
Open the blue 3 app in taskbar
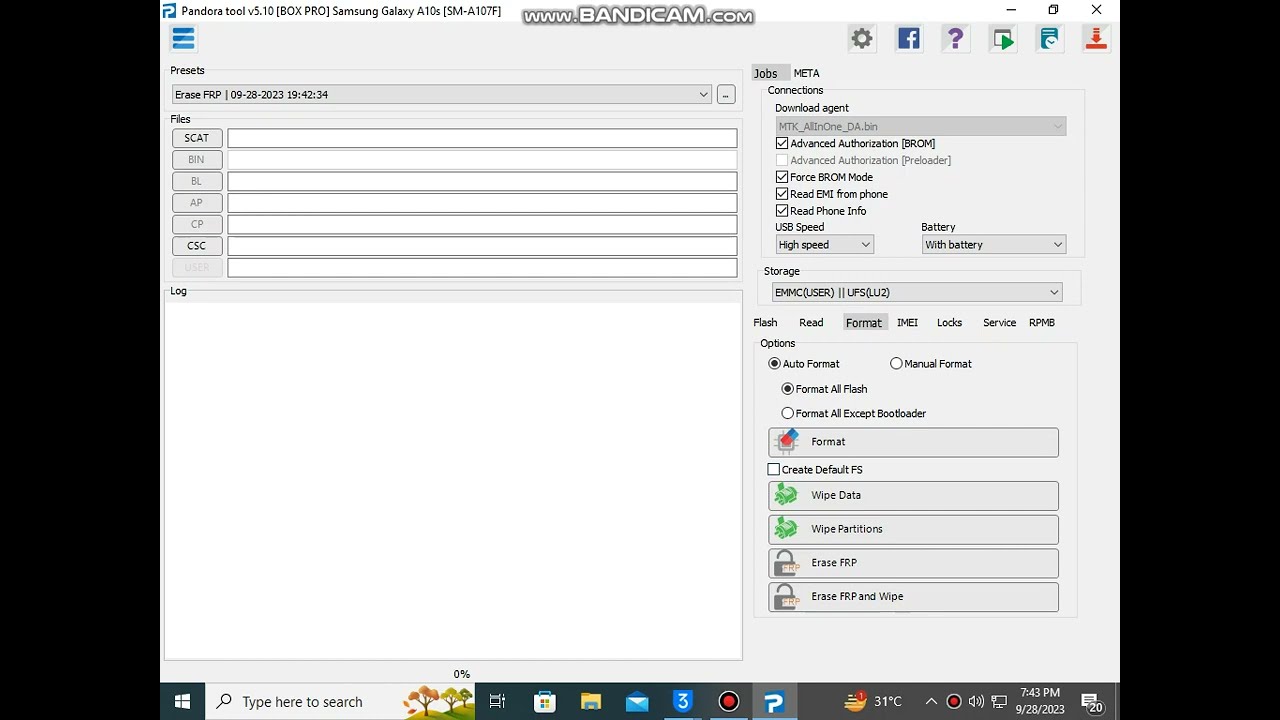click(683, 702)
